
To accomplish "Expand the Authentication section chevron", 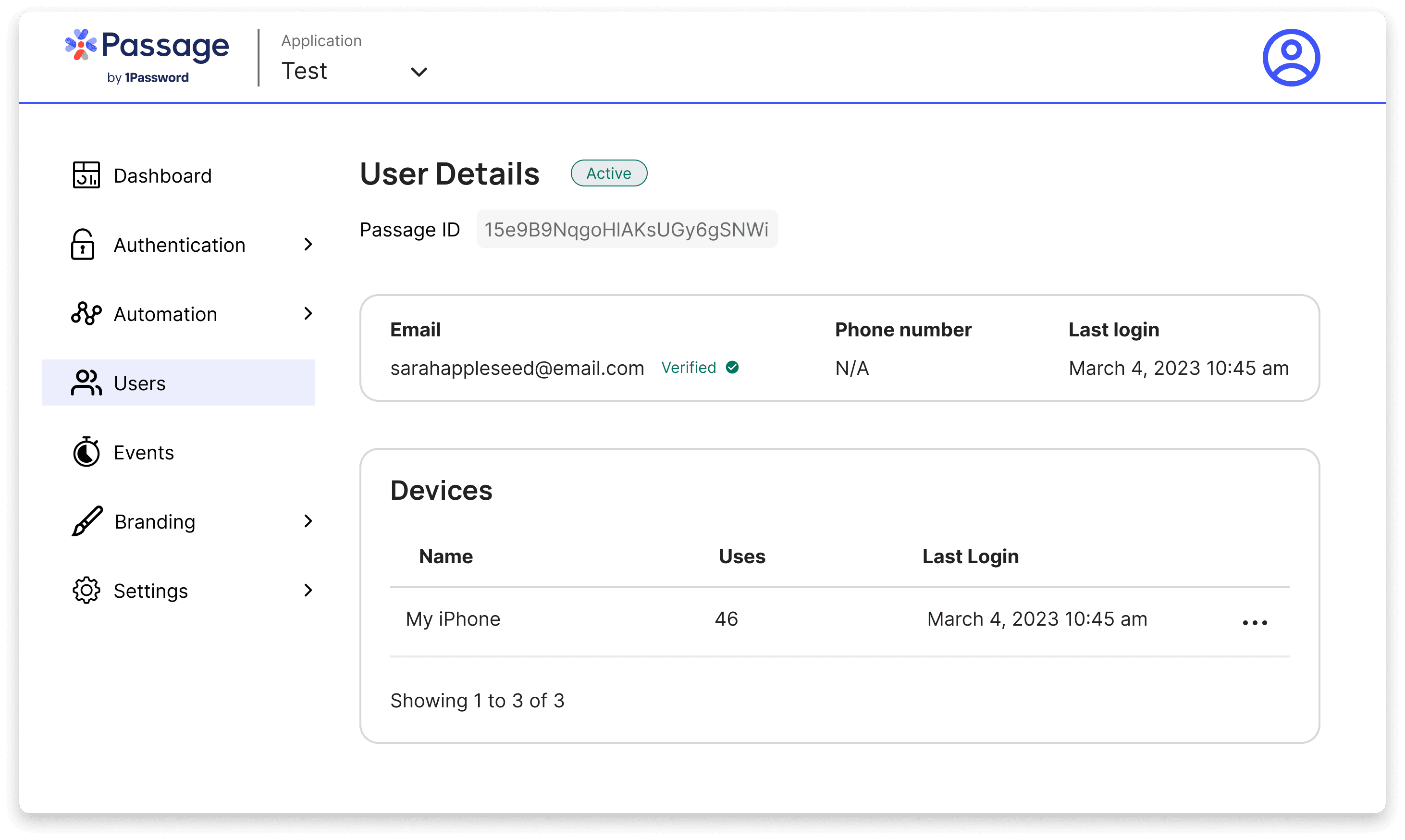I will [x=308, y=245].
